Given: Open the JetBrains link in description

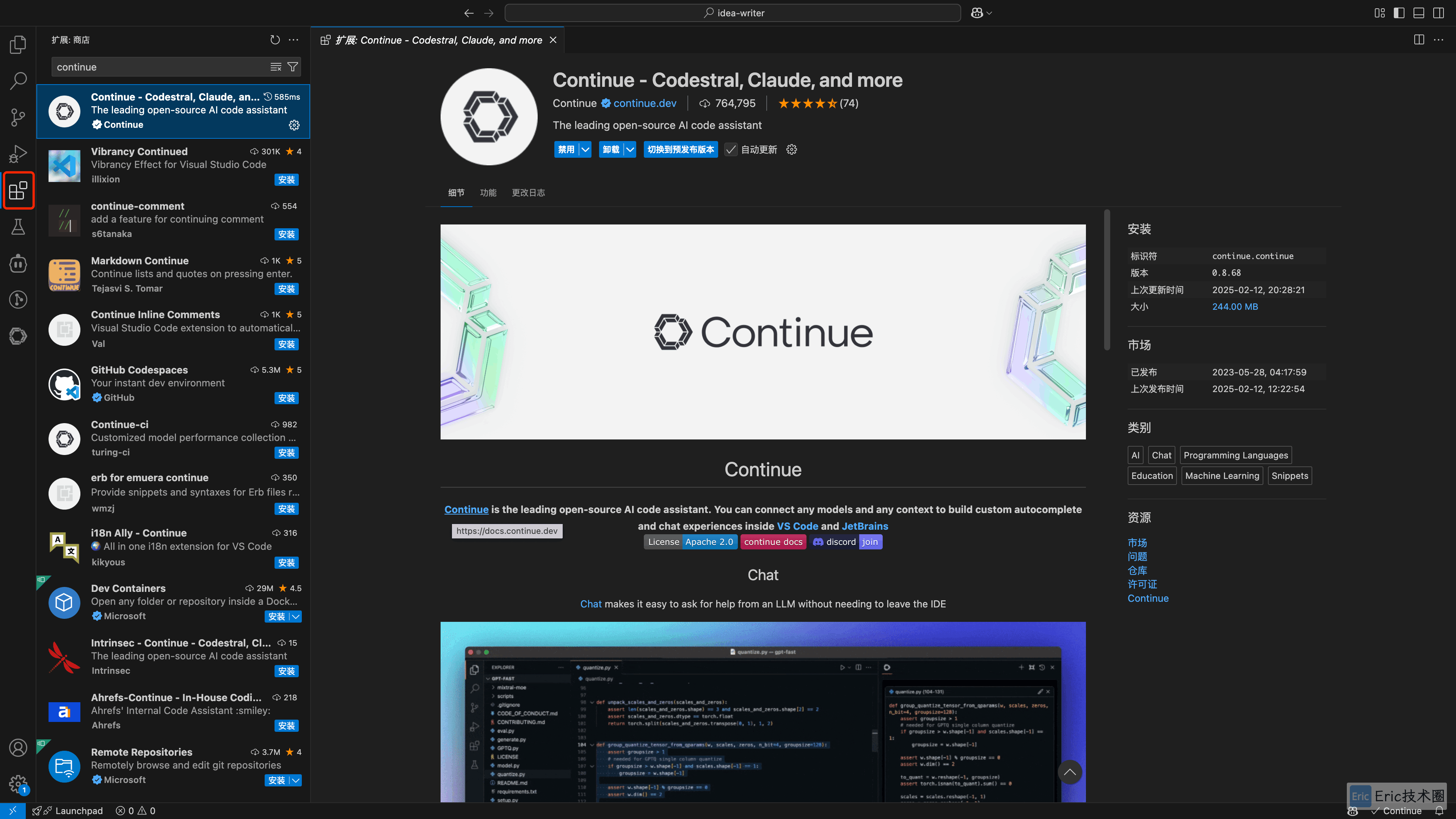Looking at the screenshot, I should (x=865, y=526).
